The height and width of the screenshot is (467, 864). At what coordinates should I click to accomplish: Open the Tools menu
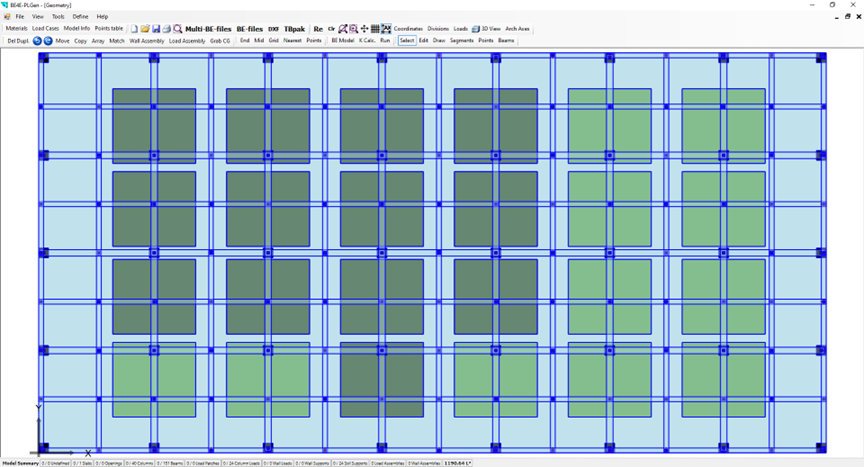58,17
